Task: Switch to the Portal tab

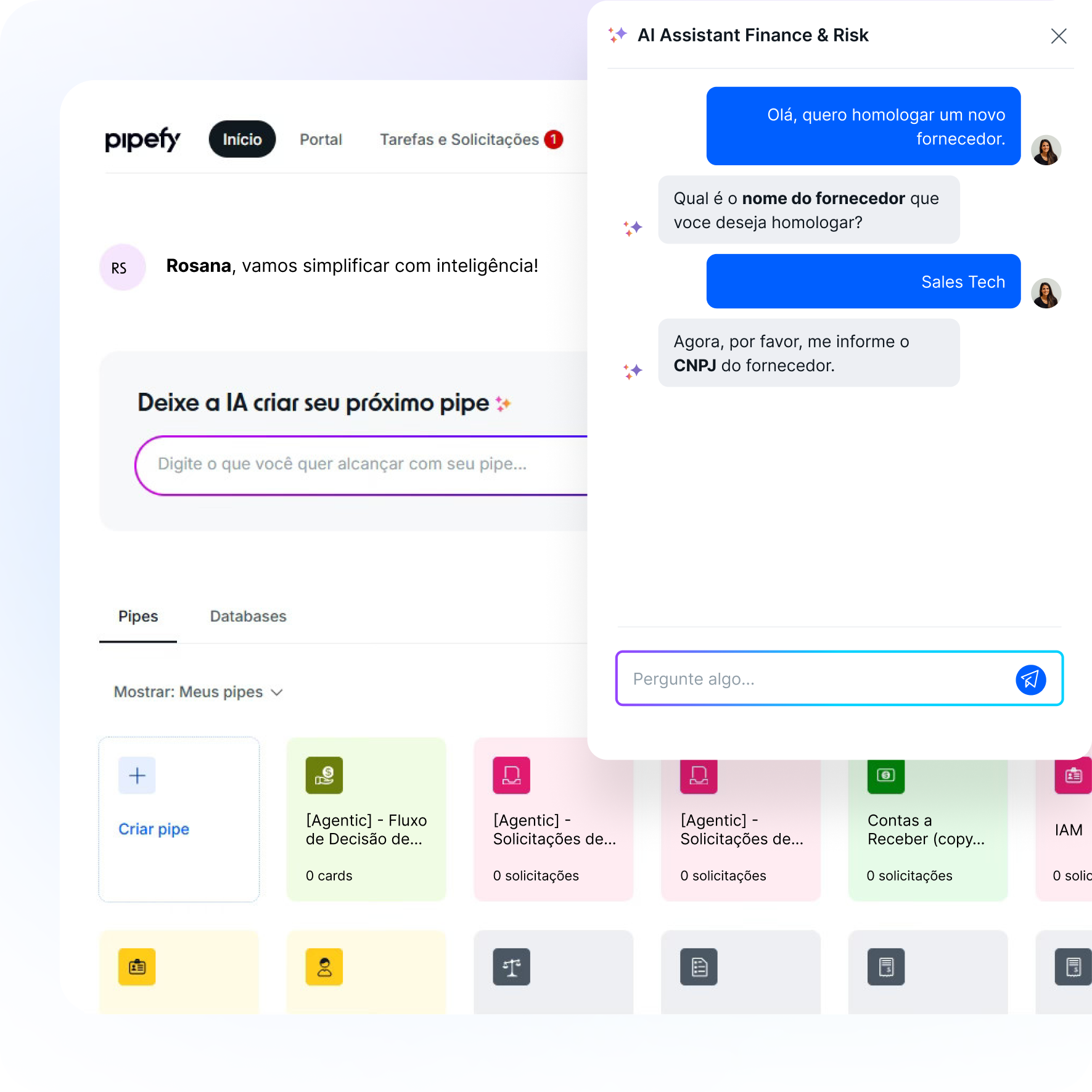Action: (x=321, y=139)
